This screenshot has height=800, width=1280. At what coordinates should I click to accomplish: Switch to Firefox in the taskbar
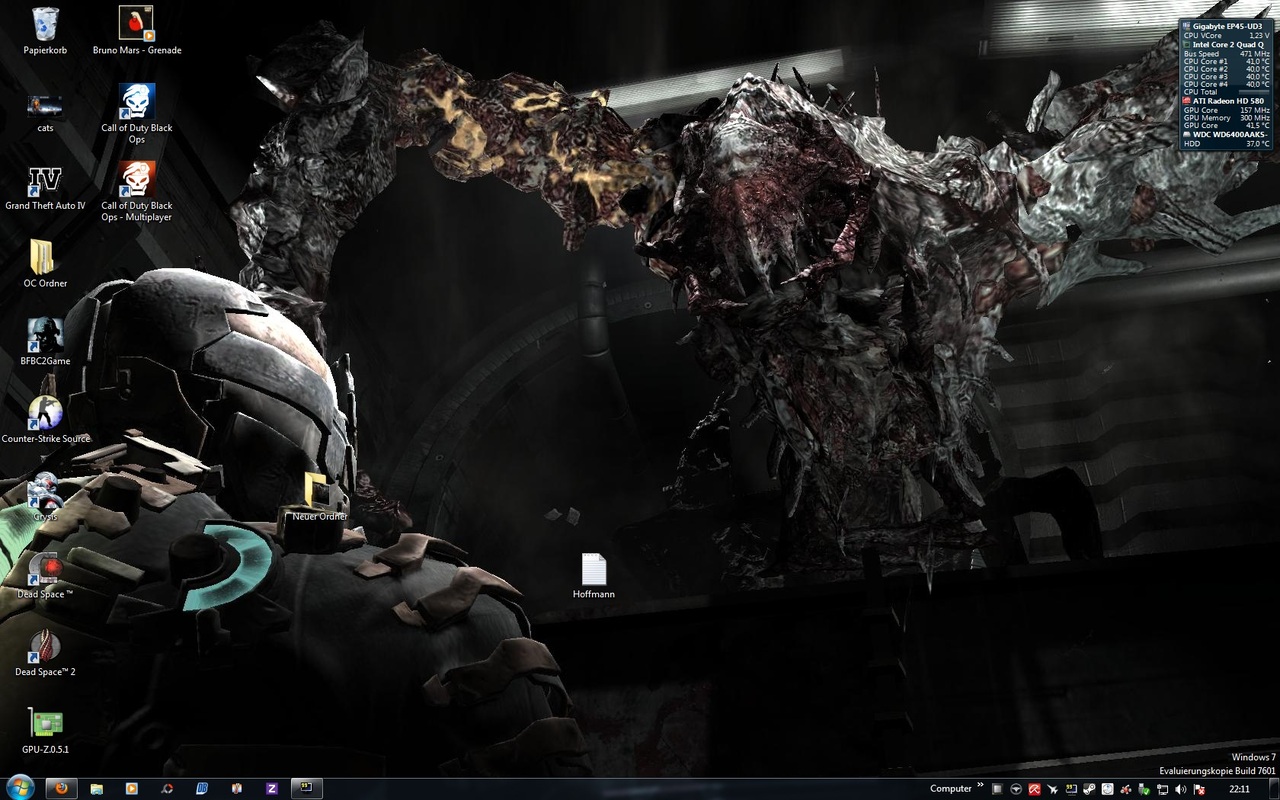pos(61,788)
